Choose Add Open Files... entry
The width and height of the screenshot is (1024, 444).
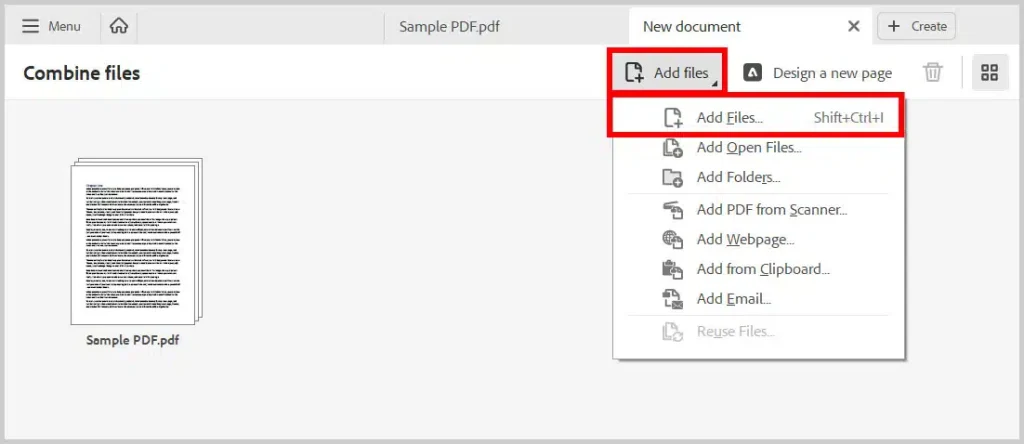pos(759,148)
